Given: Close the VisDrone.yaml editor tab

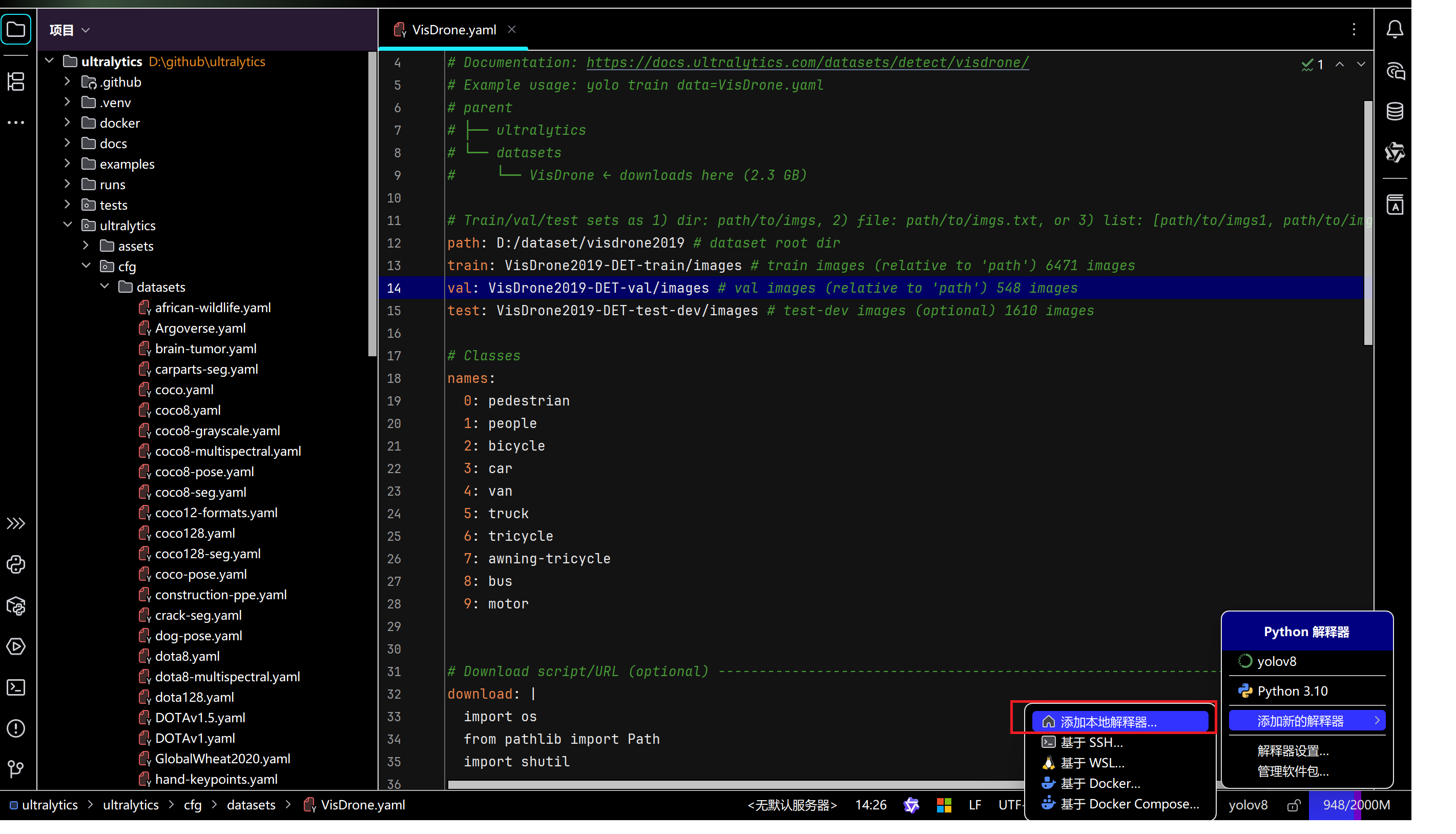Looking at the screenshot, I should [x=512, y=29].
